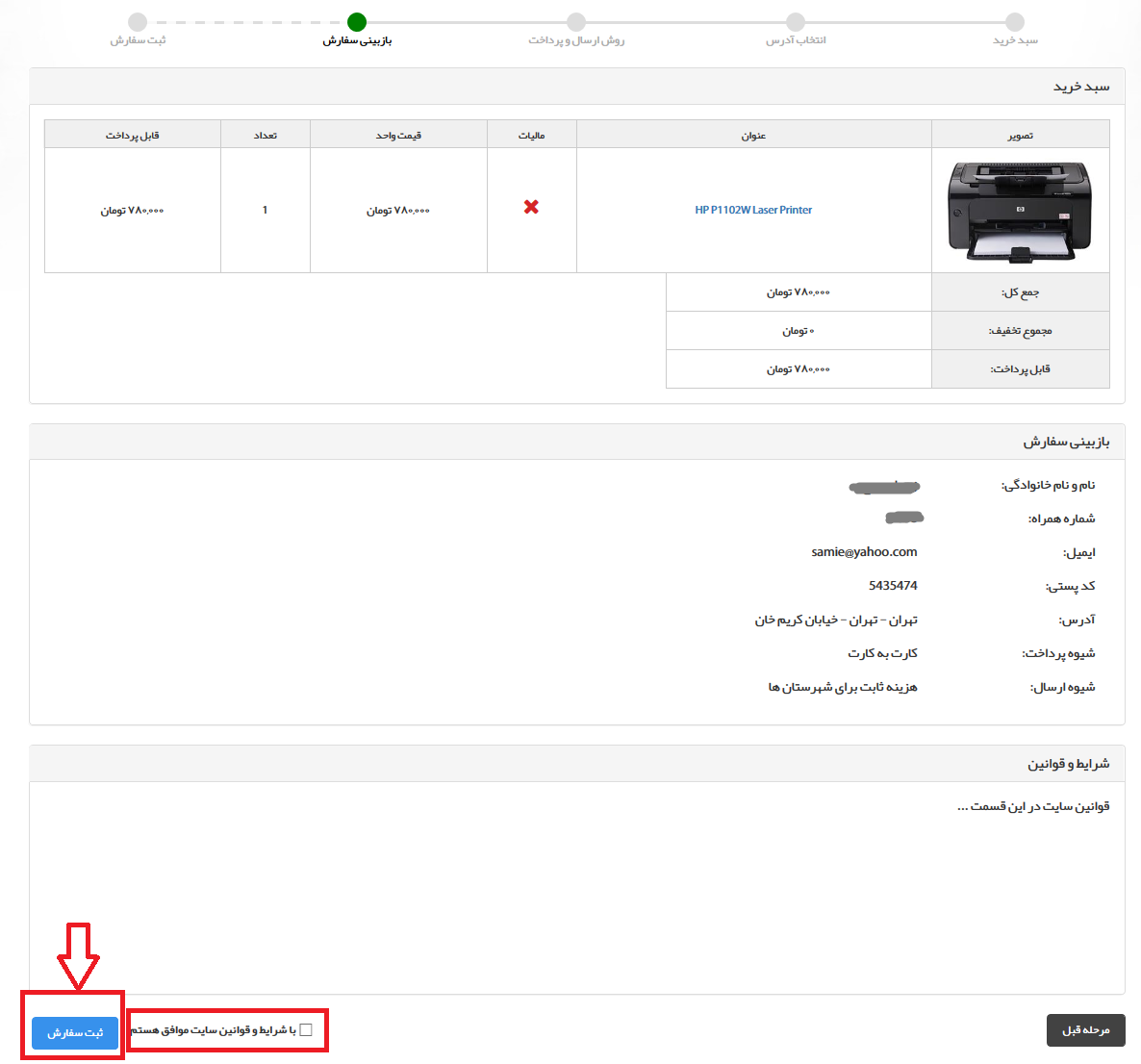
Task: Click the address تهران - خیابان کریم خان
Action: (x=836, y=621)
